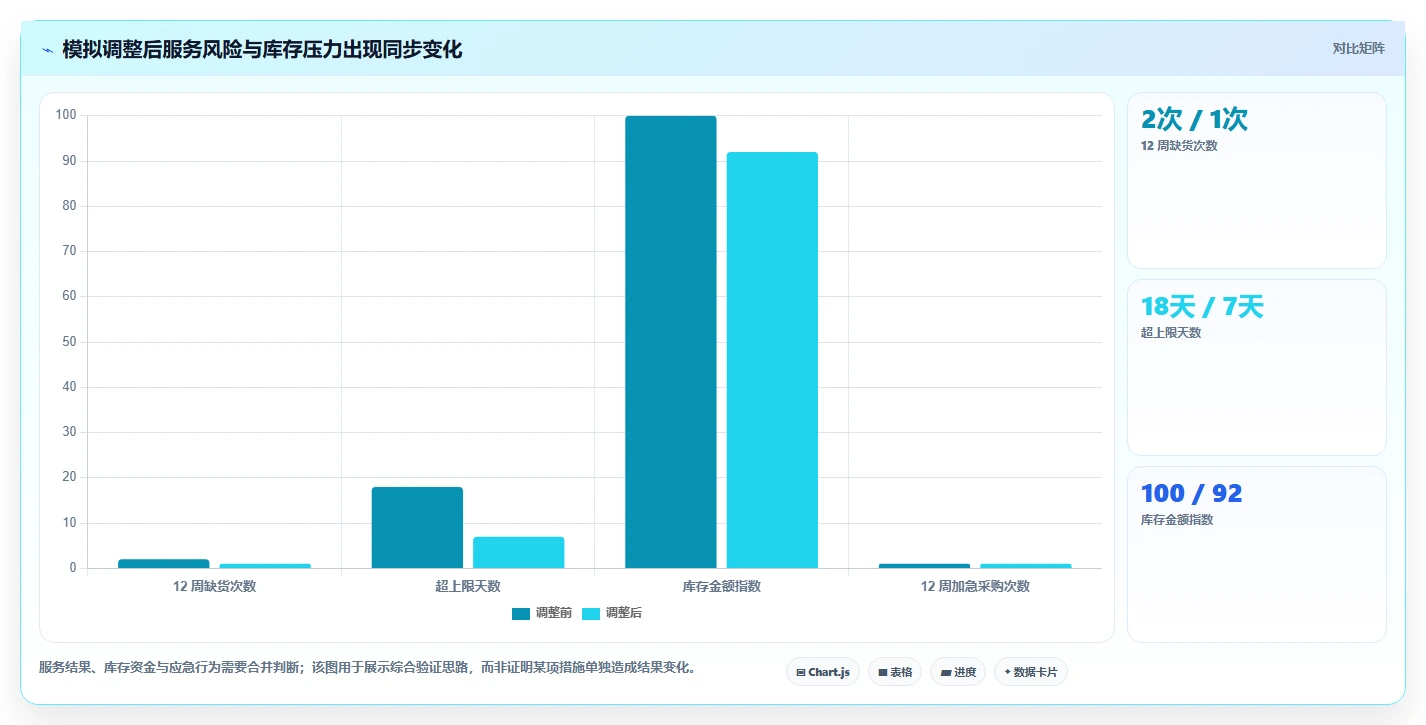The image size is (1426, 725).
Task: Click the 对比矩阵 label in header
Action: click(x=1358, y=48)
